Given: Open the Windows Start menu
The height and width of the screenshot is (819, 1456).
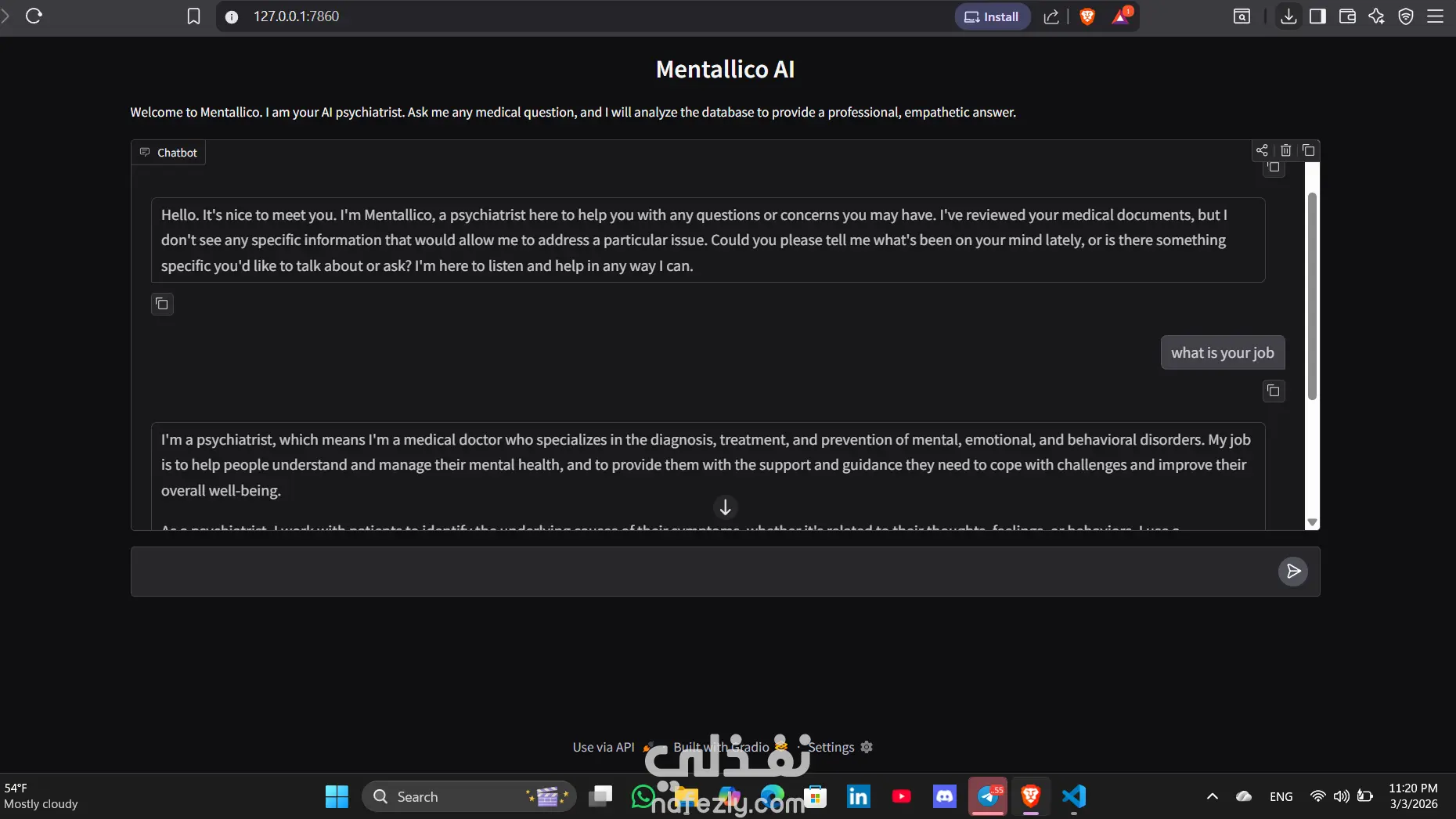Looking at the screenshot, I should click(x=337, y=796).
